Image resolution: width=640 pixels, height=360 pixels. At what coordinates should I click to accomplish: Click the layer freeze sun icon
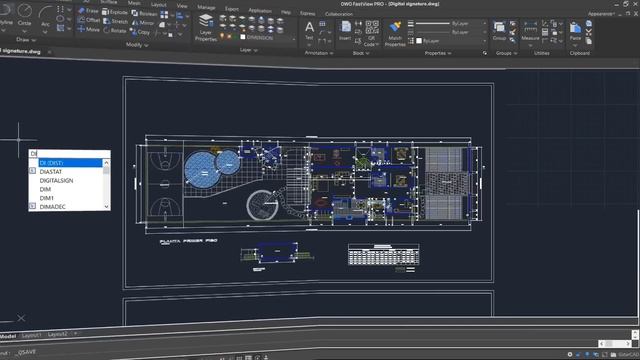229,37
